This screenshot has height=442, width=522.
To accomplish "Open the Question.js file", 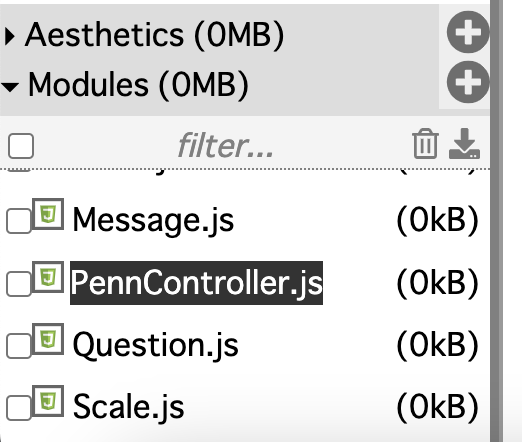I will click(155, 345).
